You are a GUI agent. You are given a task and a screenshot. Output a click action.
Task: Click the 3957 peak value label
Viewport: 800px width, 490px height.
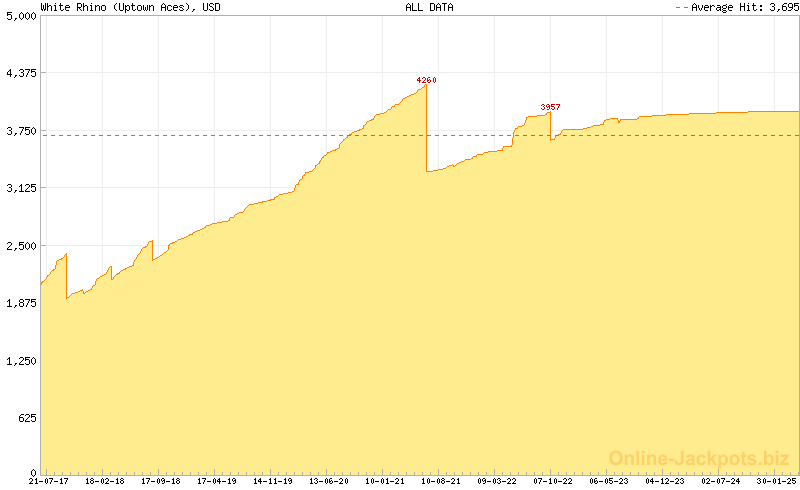[x=550, y=107]
